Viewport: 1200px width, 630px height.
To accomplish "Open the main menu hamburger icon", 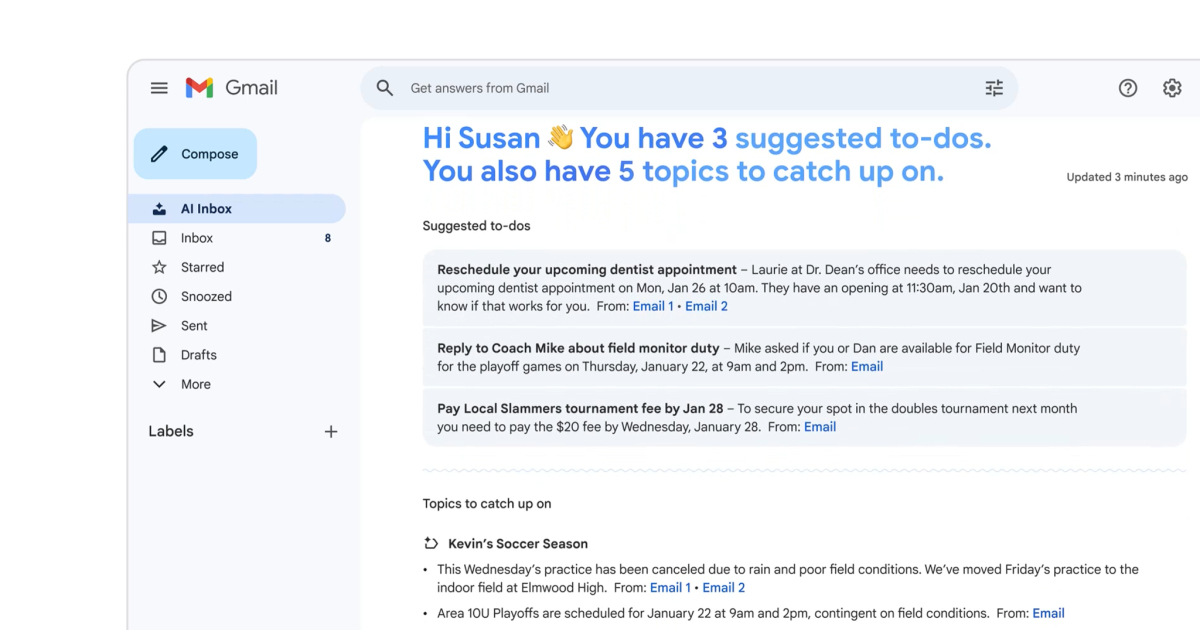I will [x=159, y=88].
